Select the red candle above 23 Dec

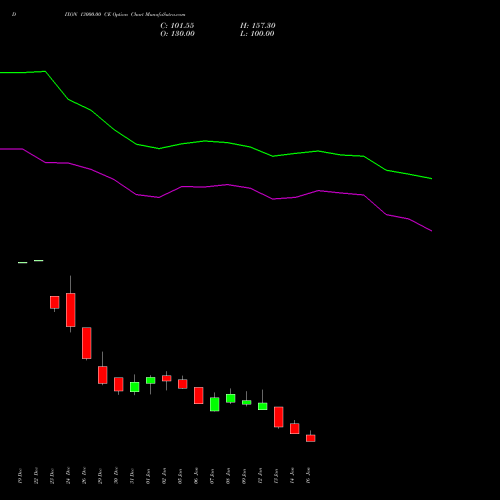[x=55, y=302]
